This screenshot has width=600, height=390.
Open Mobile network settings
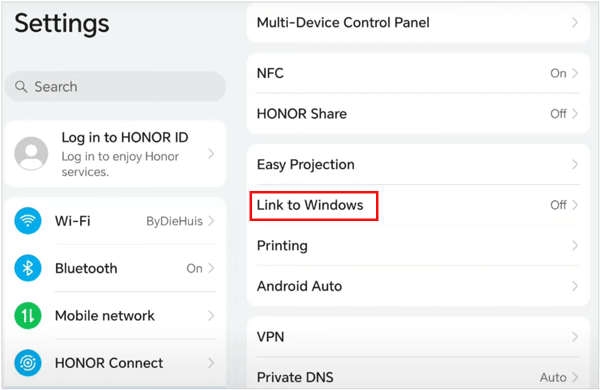pos(116,316)
